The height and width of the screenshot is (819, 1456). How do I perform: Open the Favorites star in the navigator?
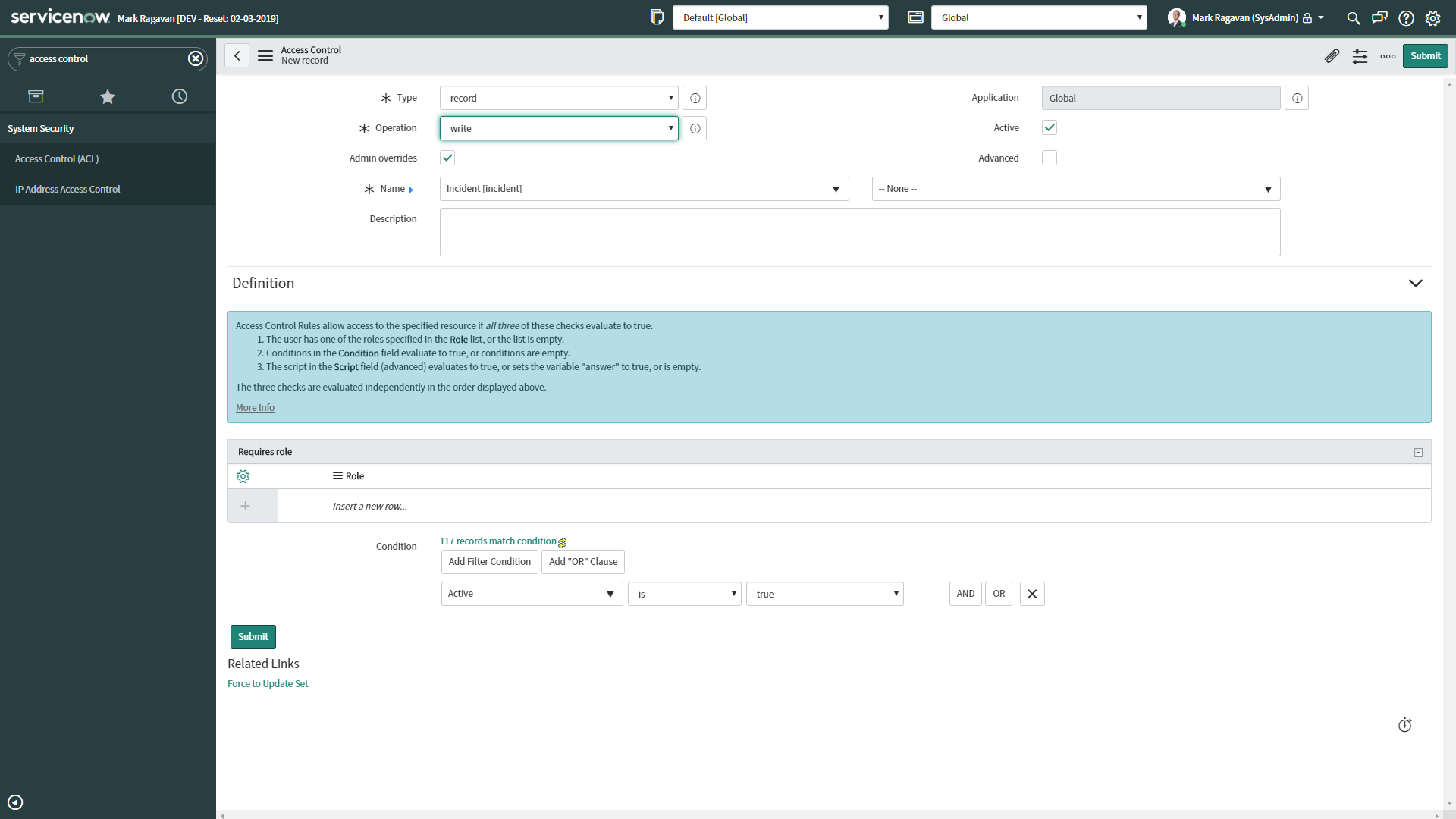point(107,96)
